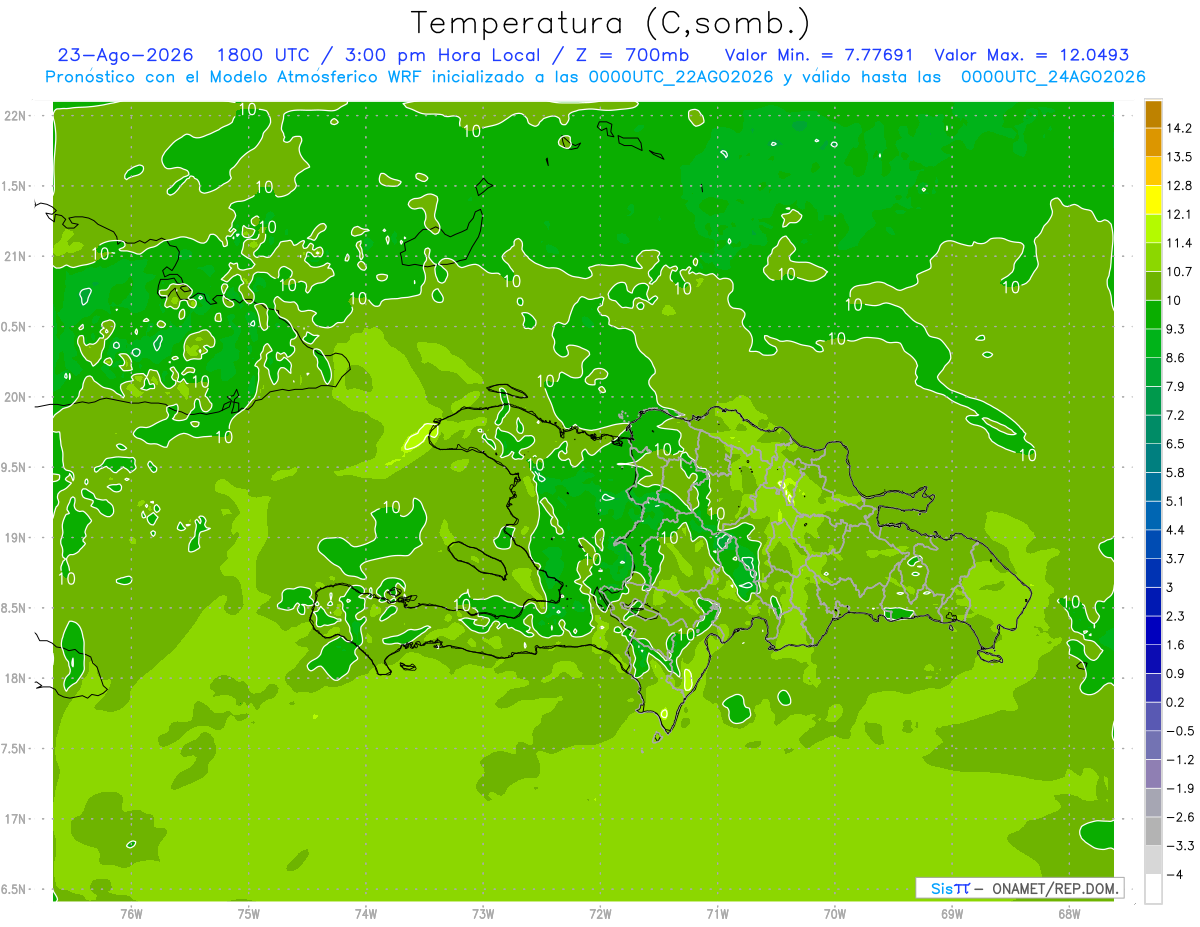The width and height of the screenshot is (1200, 927).
Task: Pick the bright yellow swatch between 12.1 and 12.8
Action: (1153, 200)
